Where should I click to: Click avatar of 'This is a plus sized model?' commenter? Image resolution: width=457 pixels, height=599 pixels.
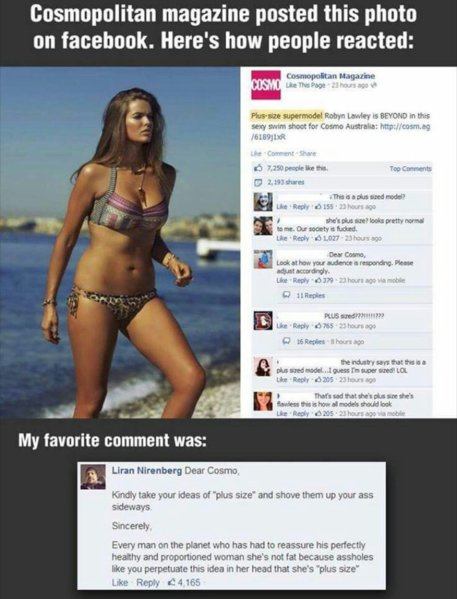(263, 202)
